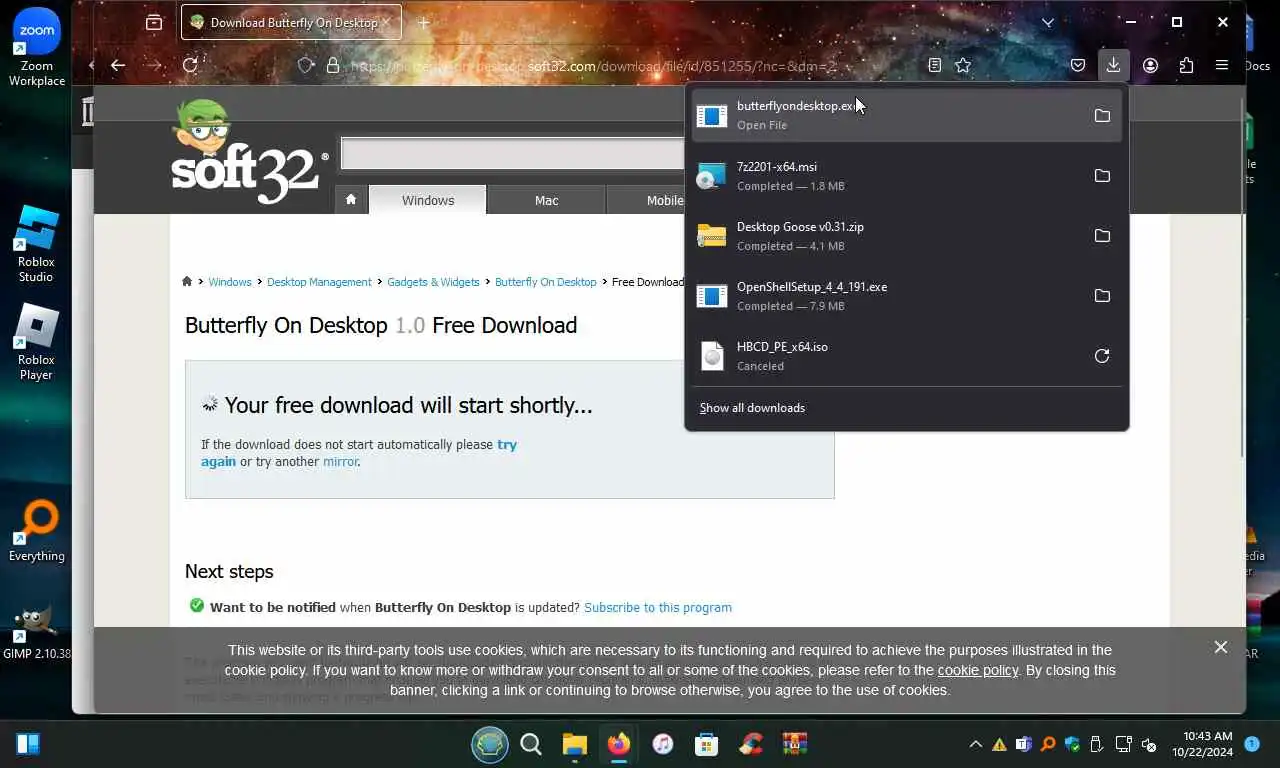
Task: Click the site security padlock icon
Action: (x=334, y=65)
